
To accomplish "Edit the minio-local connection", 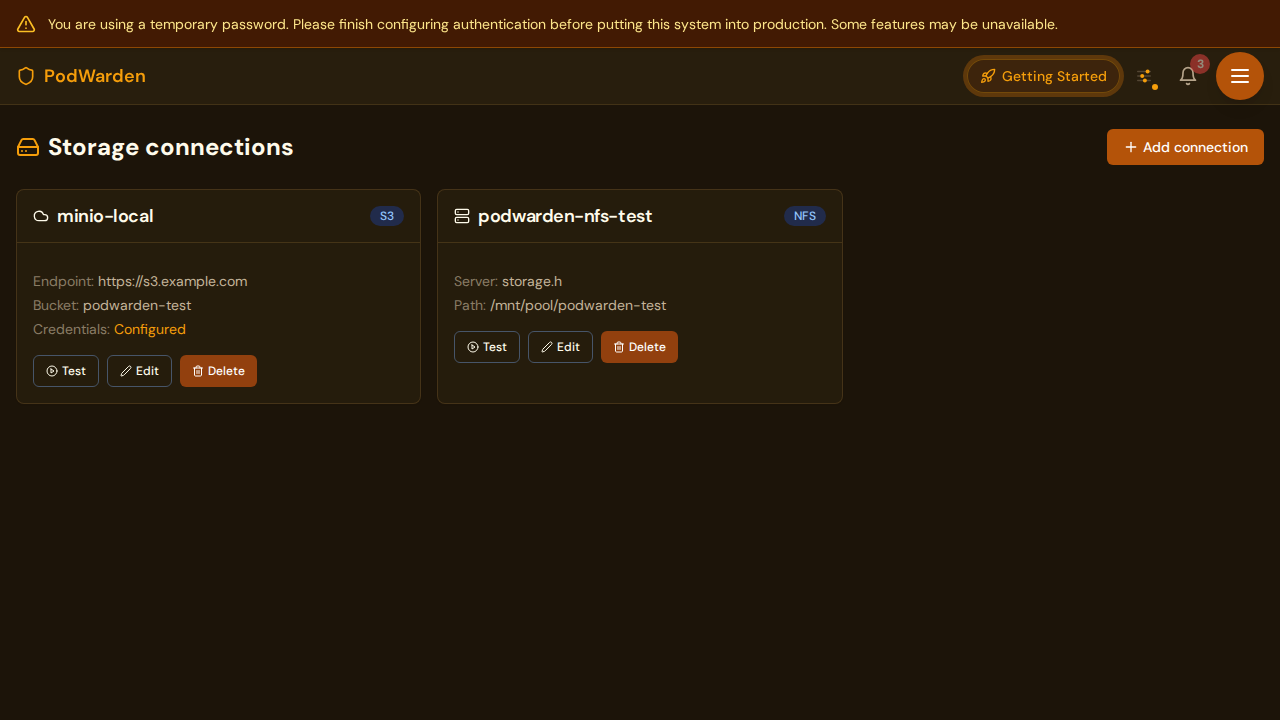I will pyautogui.click(x=139, y=371).
